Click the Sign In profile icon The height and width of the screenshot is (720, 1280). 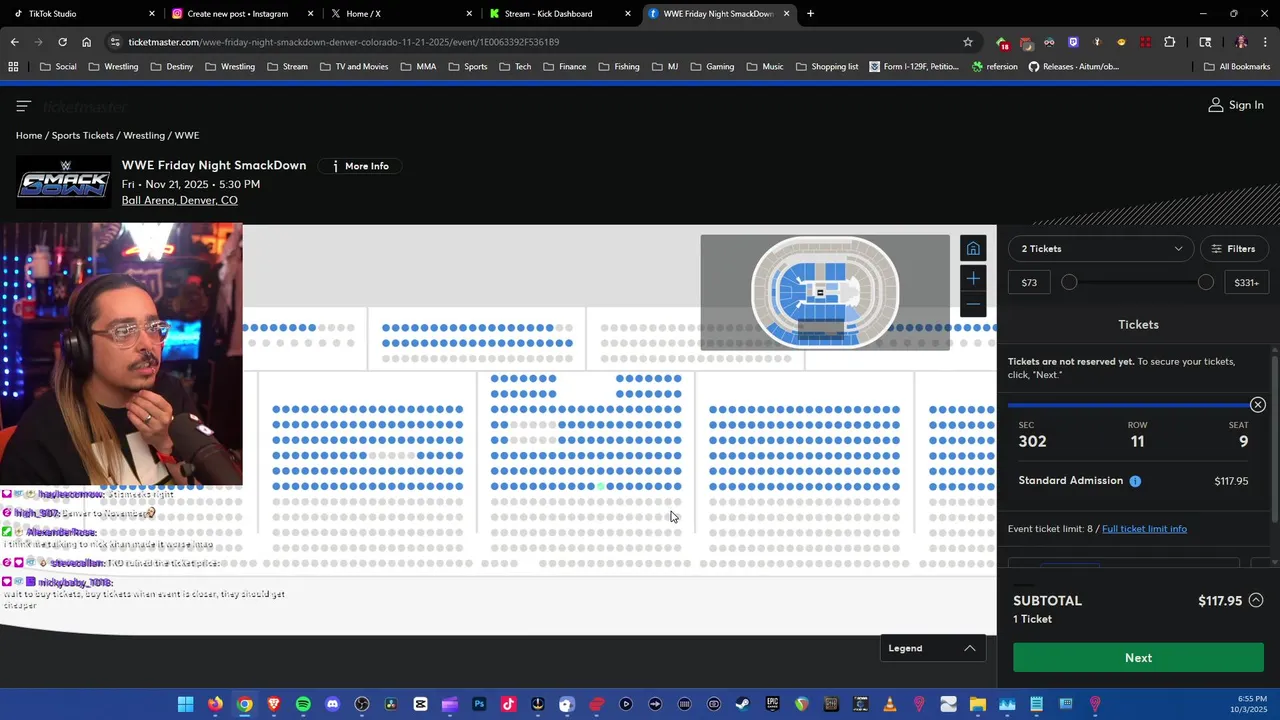coord(1216,105)
